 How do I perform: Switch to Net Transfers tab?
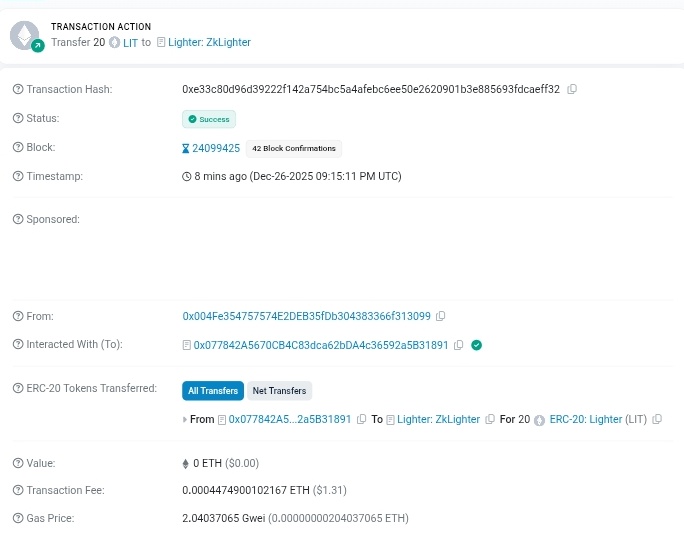tap(279, 390)
